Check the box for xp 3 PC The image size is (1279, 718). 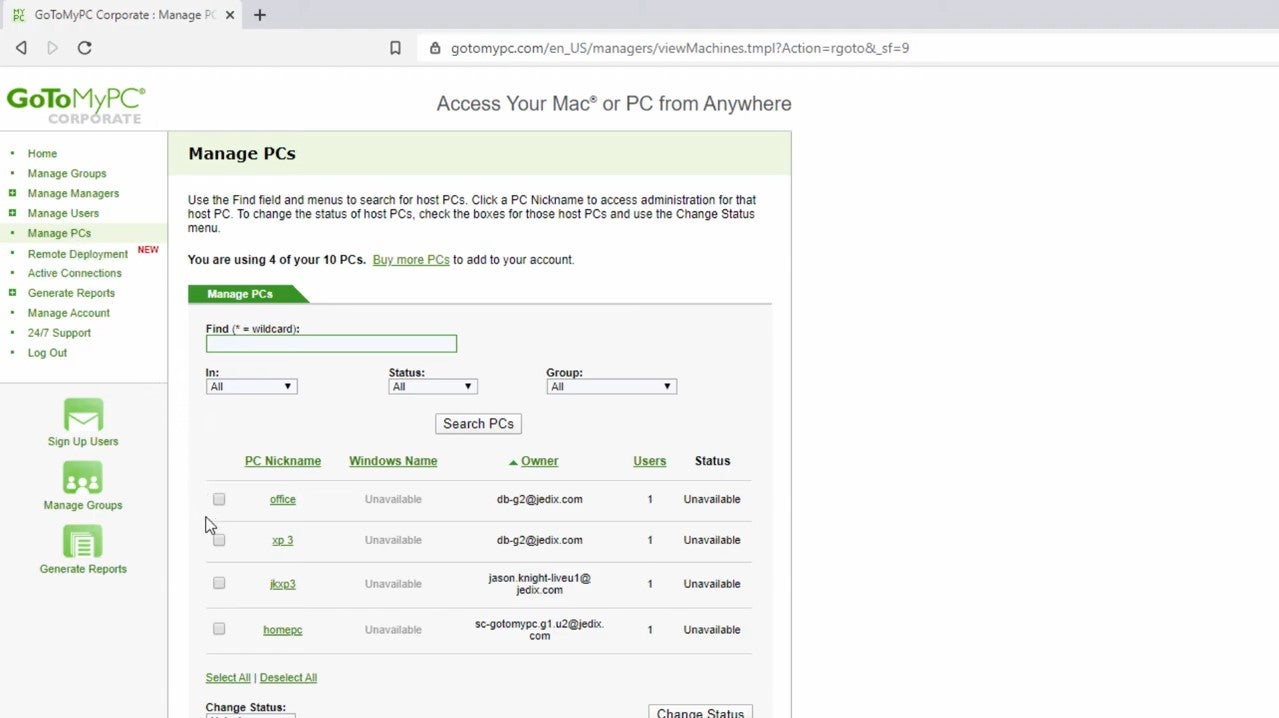[219, 540]
